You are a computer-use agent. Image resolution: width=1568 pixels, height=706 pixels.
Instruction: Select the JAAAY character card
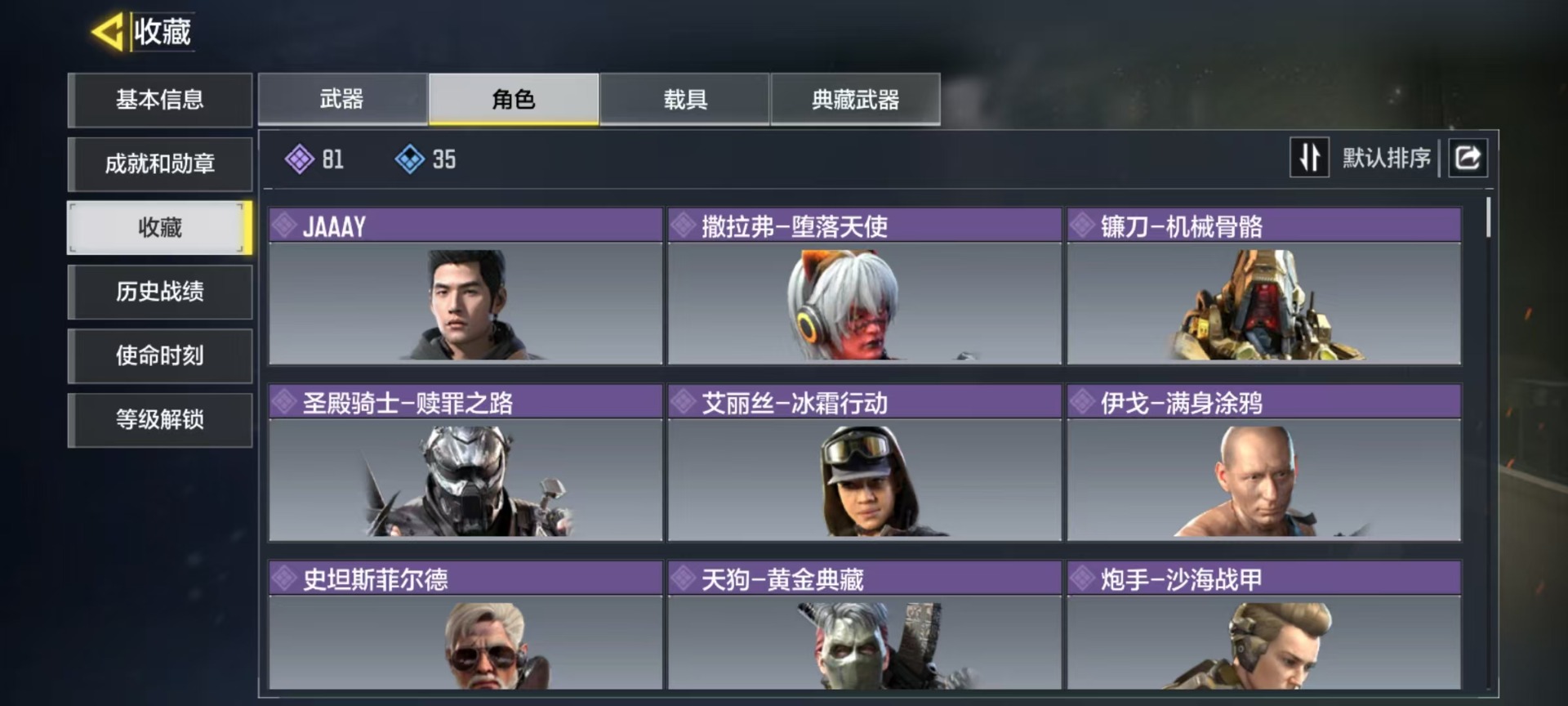[x=465, y=286]
